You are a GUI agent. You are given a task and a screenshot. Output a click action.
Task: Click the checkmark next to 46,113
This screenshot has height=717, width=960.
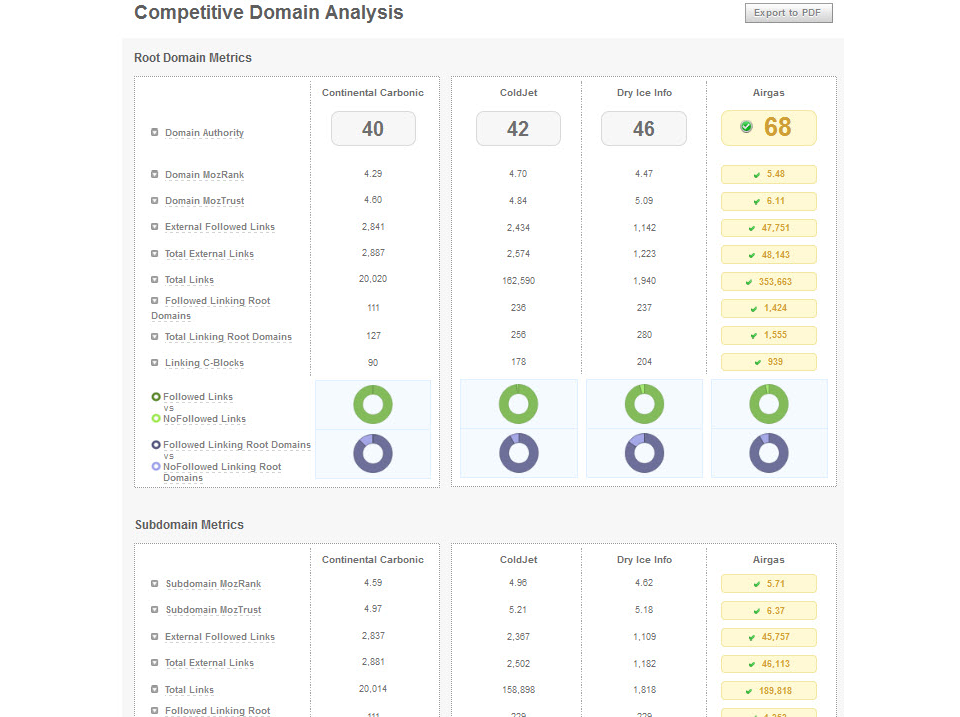tap(752, 664)
